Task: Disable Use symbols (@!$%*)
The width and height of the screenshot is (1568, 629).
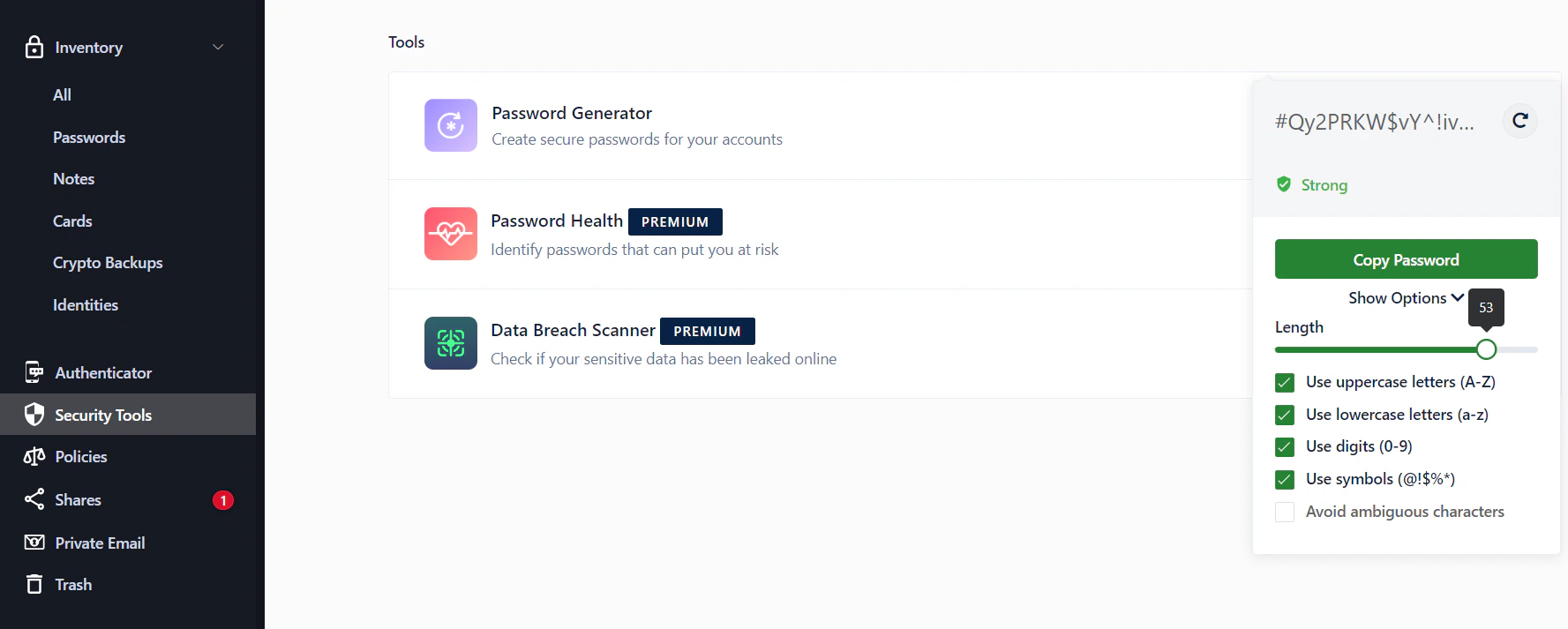Action: pyautogui.click(x=1284, y=479)
